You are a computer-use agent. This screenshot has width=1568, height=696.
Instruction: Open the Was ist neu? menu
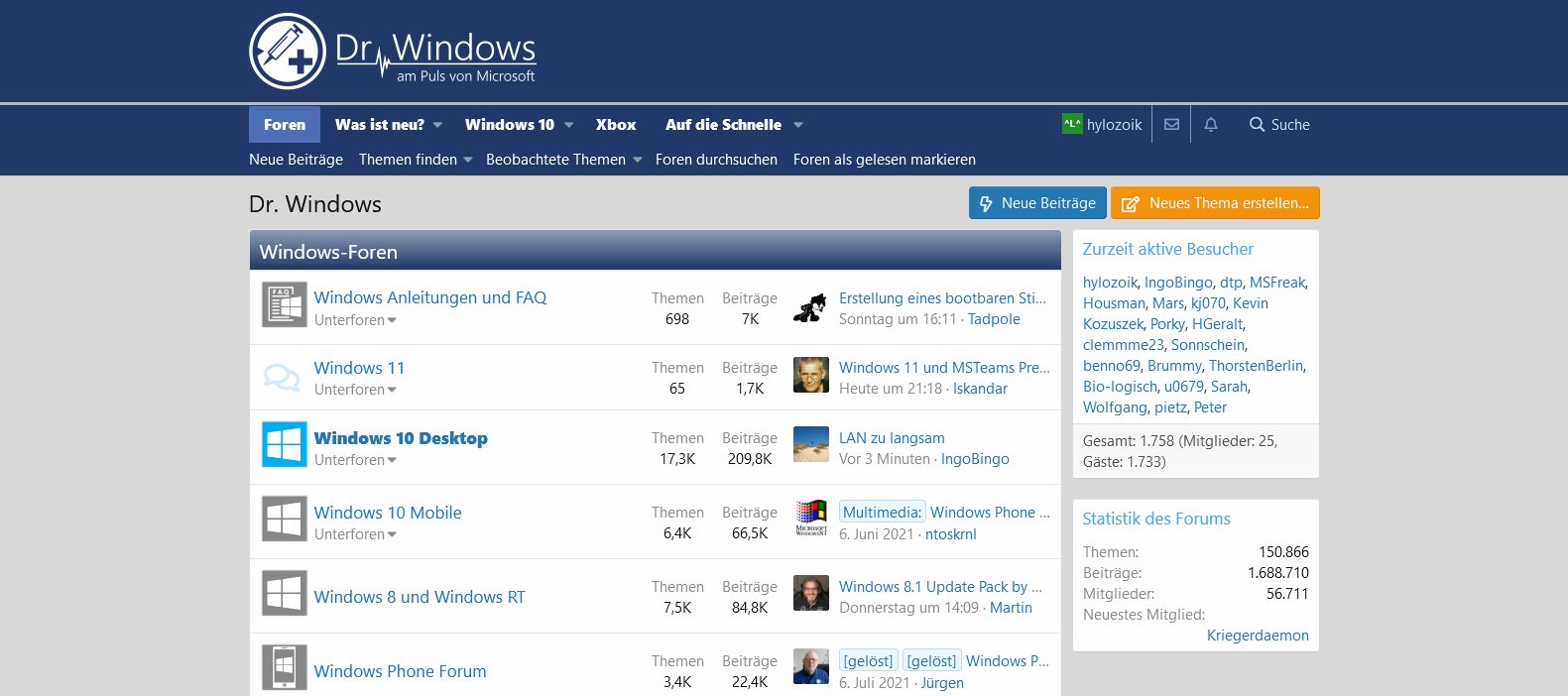380,125
